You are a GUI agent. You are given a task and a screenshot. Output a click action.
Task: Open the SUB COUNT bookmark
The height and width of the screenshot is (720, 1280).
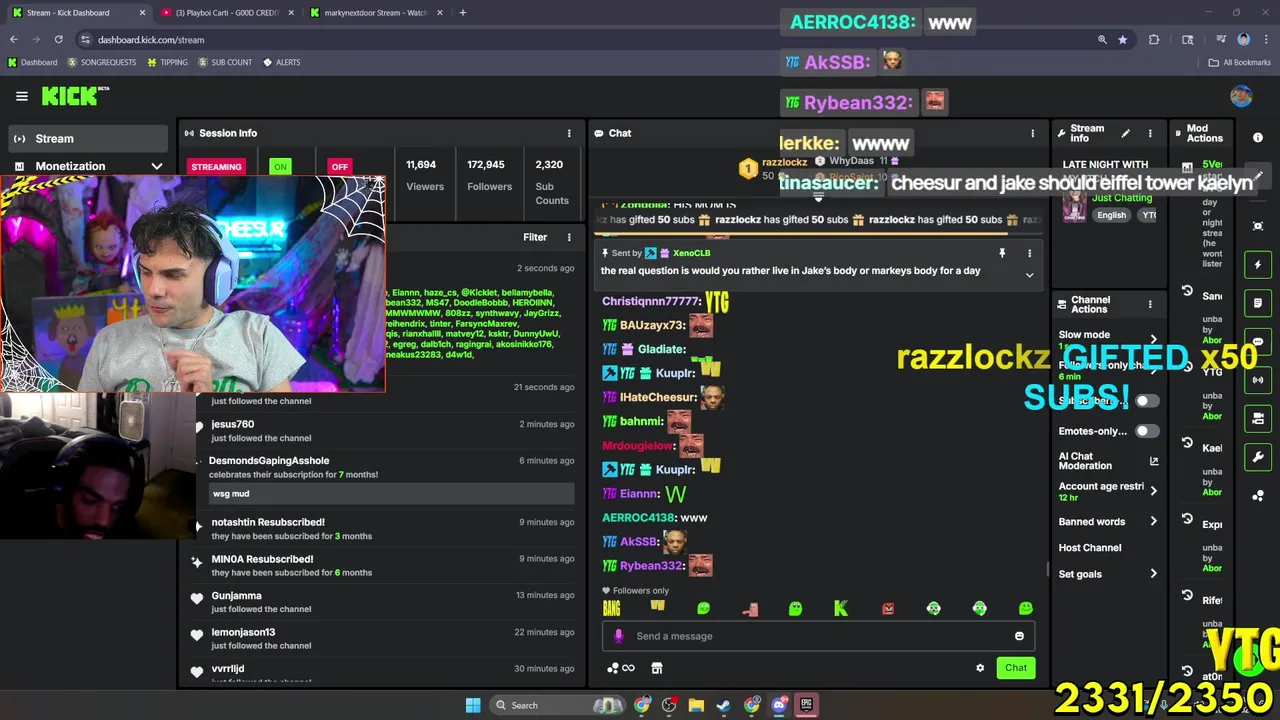[225, 62]
